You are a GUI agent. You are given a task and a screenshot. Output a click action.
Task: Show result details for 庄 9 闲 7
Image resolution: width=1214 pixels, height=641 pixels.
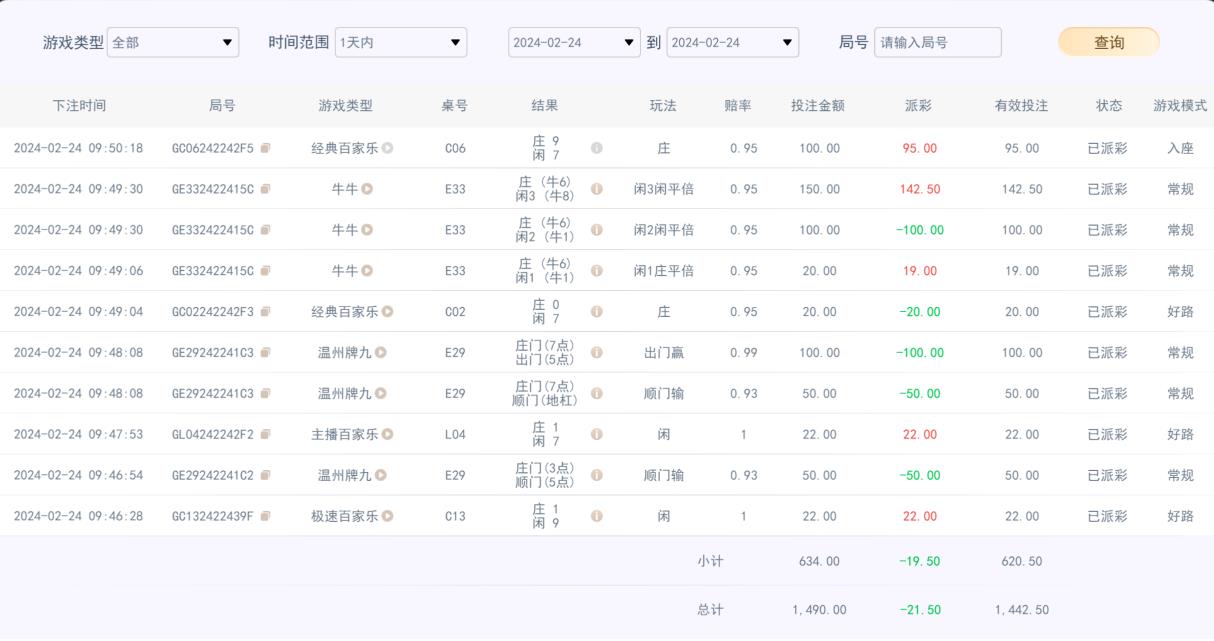click(x=597, y=148)
